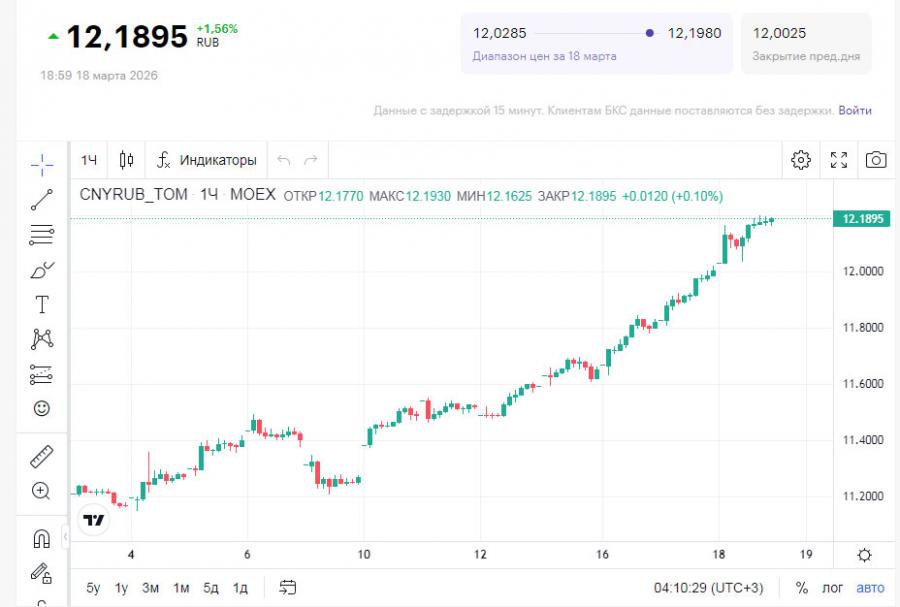This screenshot has width=900, height=607.
Task: Click the Войти login link
Action: (854, 110)
